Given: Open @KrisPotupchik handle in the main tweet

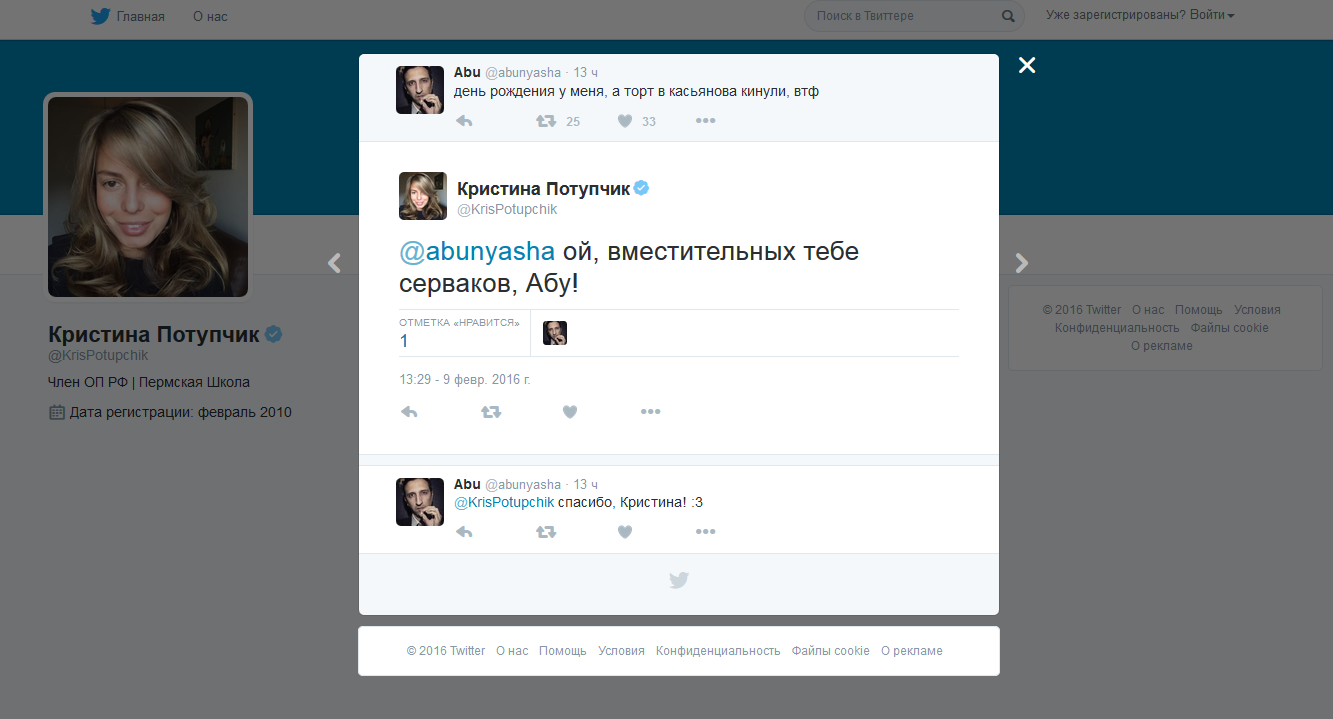Looking at the screenshot, I should coord(507,210).
